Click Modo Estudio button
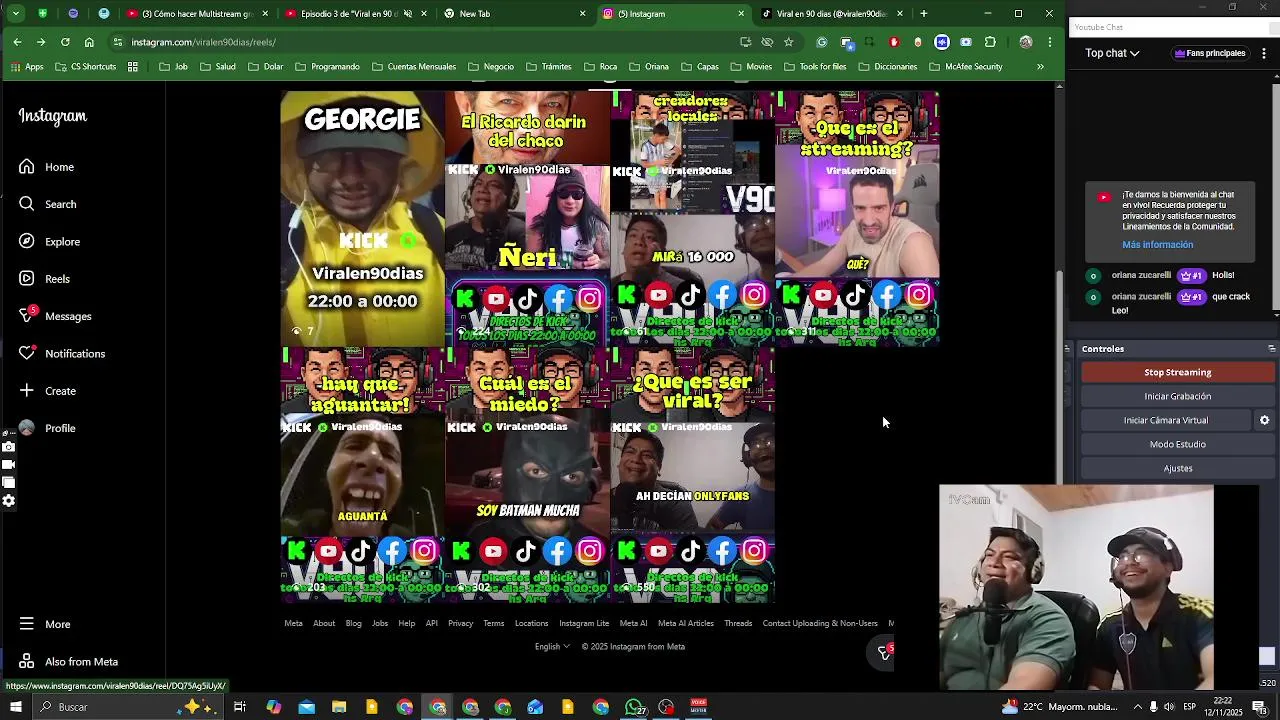This screenshot has height=720, width=1280. 1177,444
